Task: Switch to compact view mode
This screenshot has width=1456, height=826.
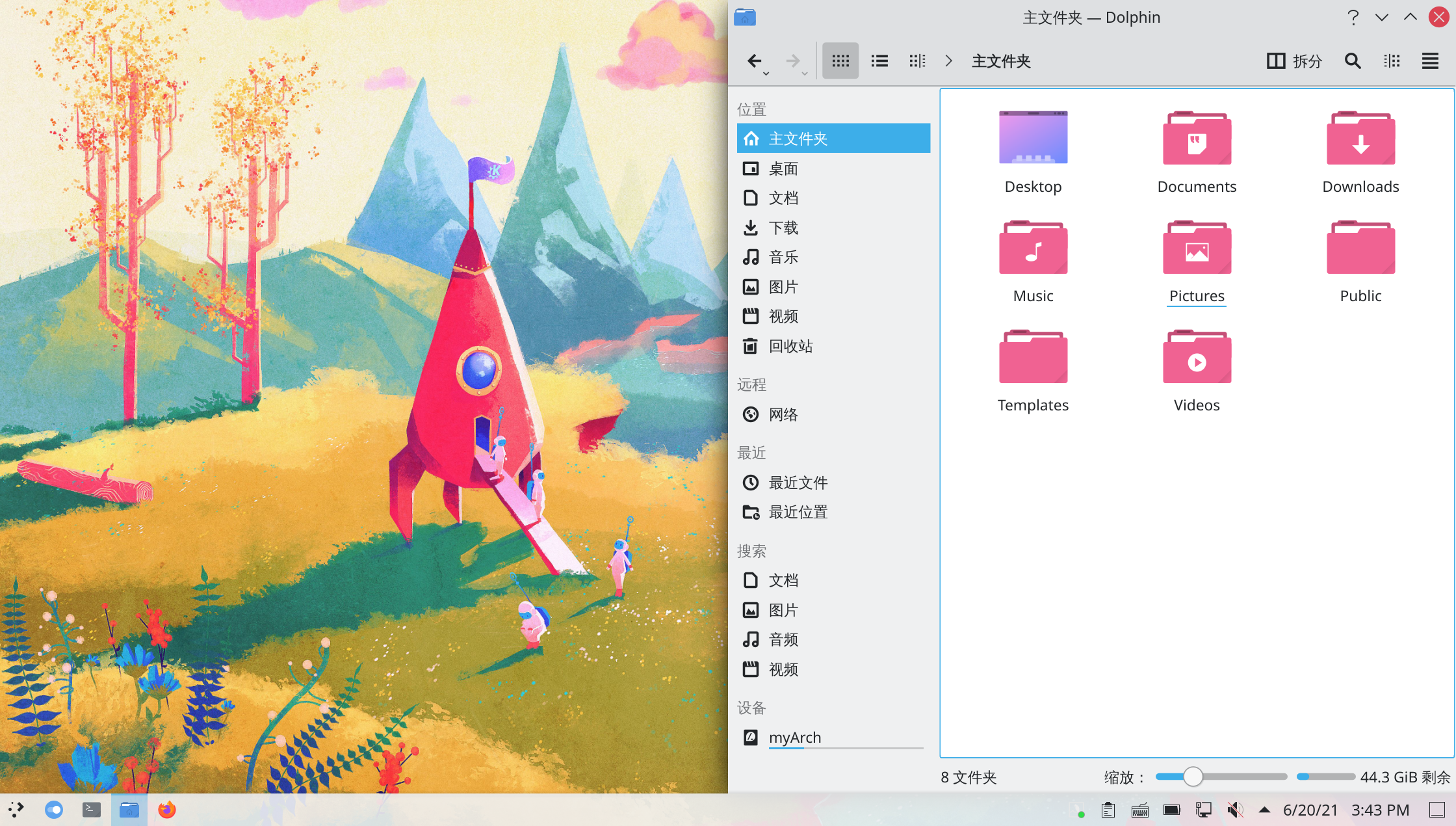Action: click(879, 61)
